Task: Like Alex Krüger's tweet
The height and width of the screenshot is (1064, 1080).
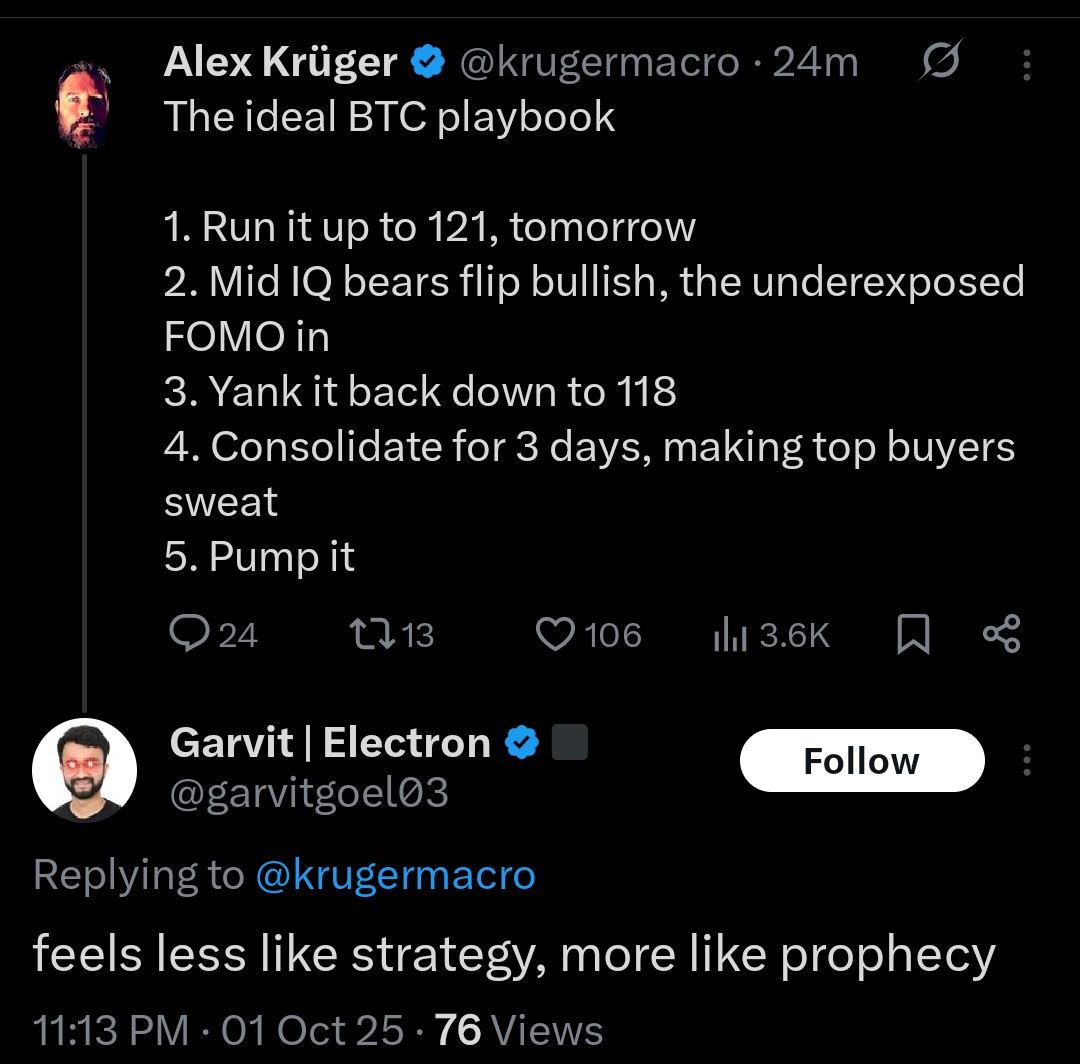Action: 558,635
